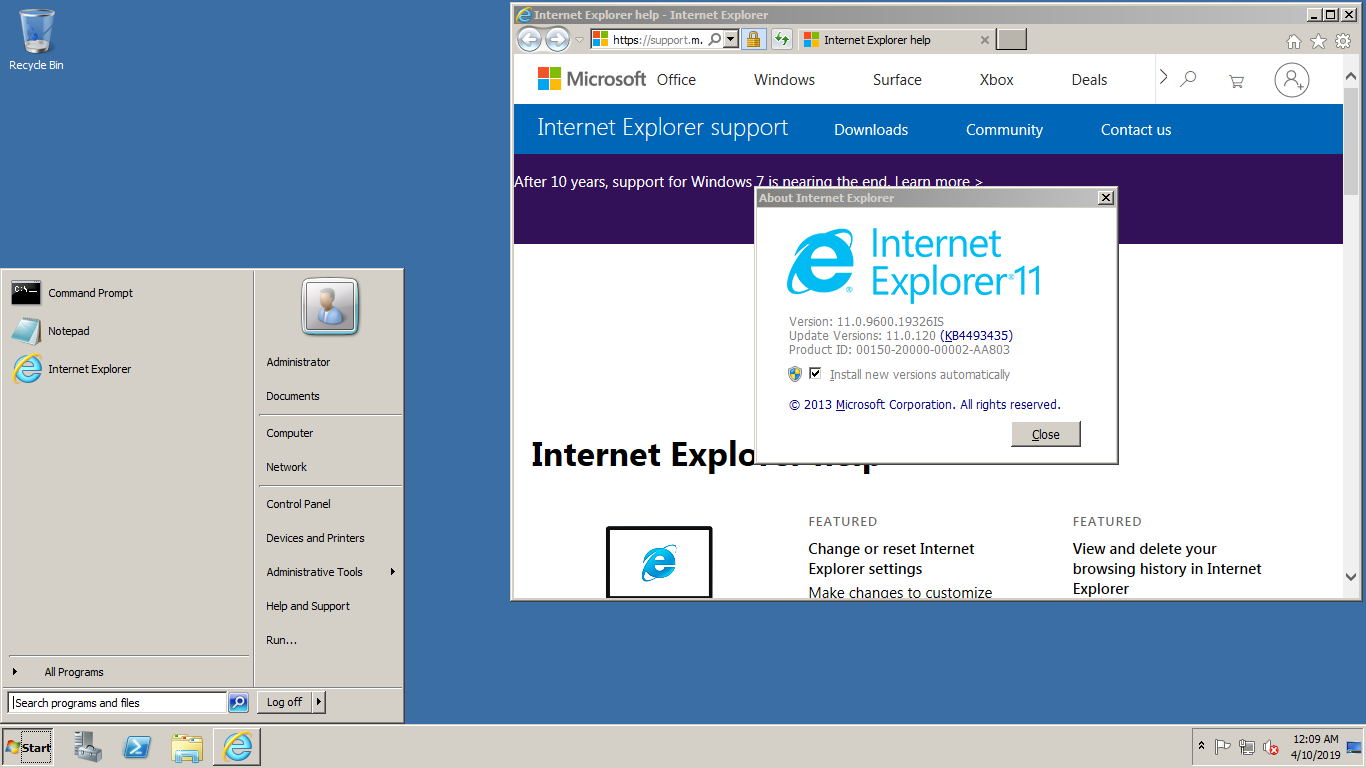Open the Favorites star icon

pos(1318,41)
